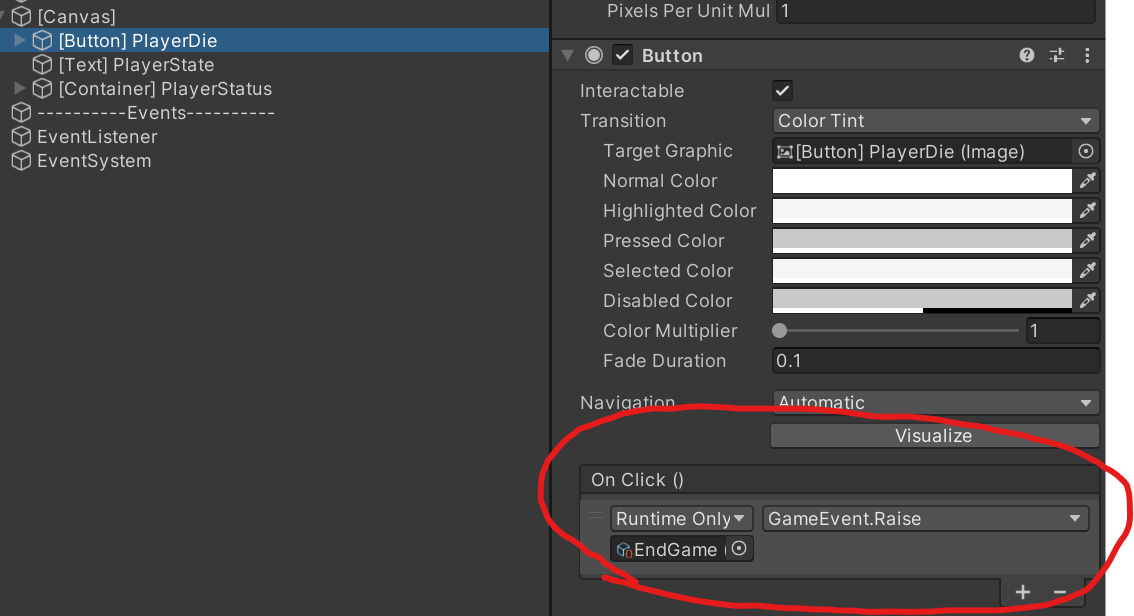
Task: Open Button component presets
Action: tap(1057, 56)
